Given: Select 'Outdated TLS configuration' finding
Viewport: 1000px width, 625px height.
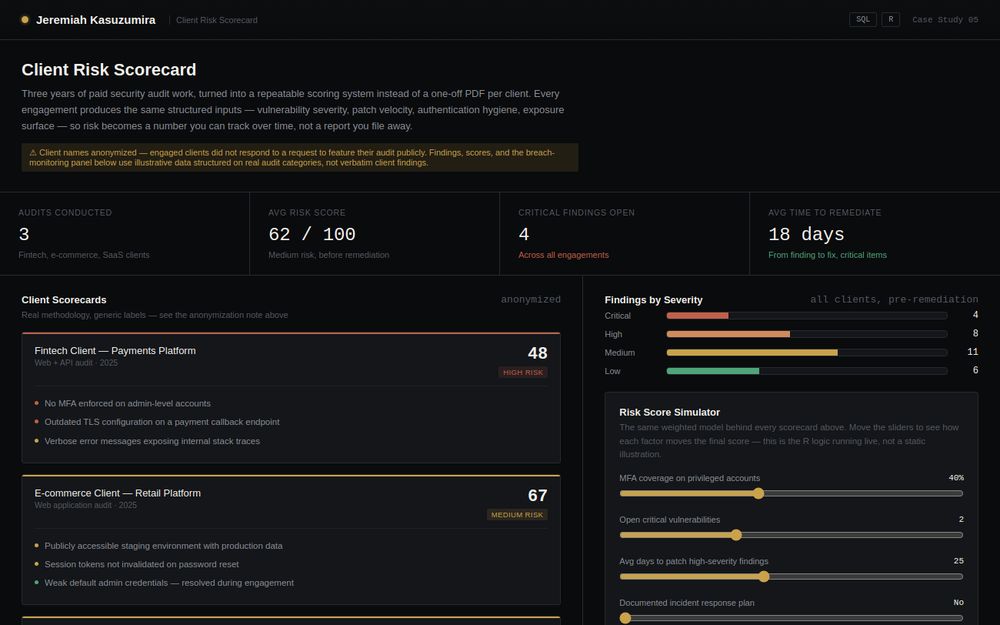Looking at the screenshot, I should pyautogui.click(x=162, y=422).
